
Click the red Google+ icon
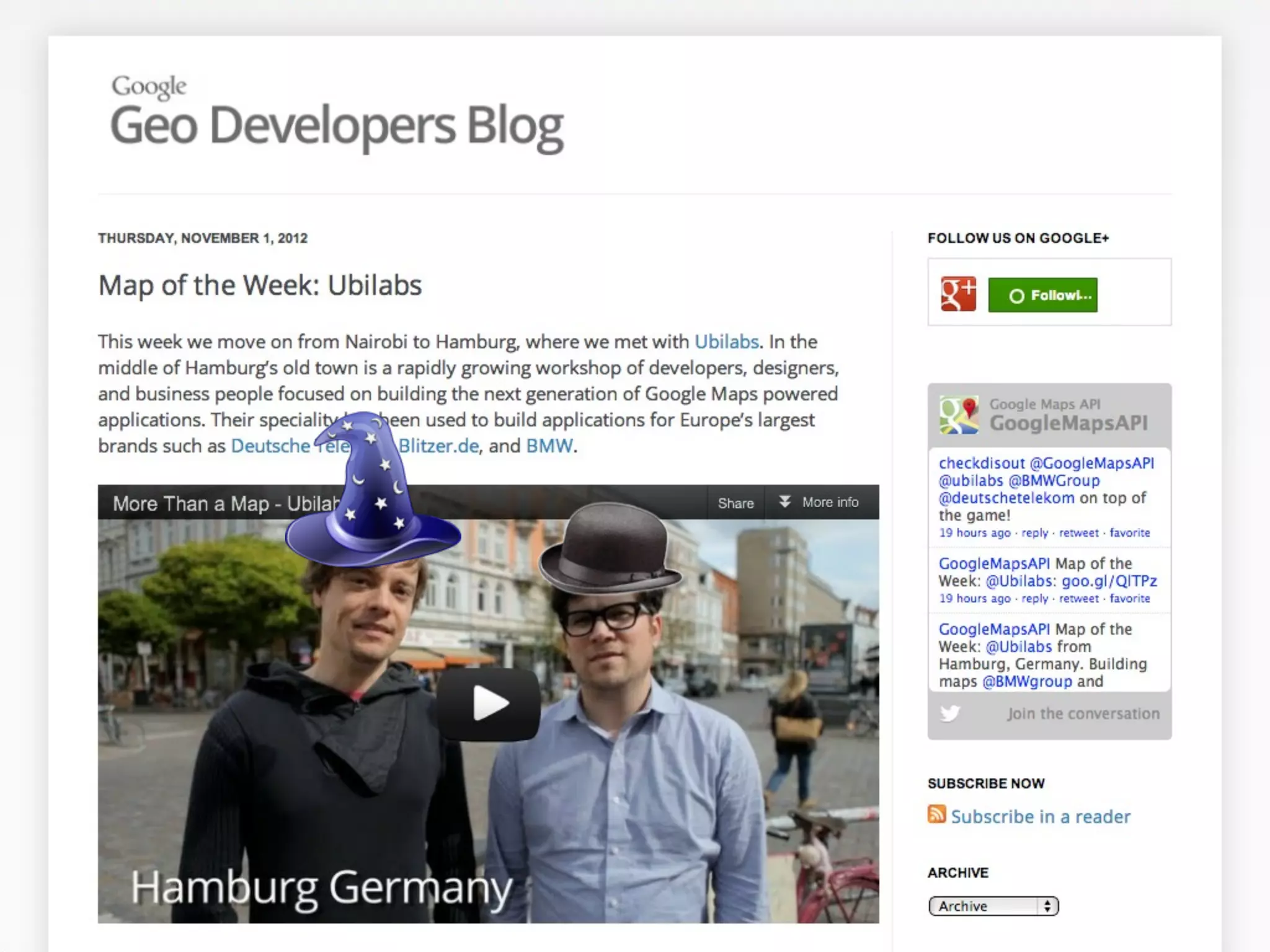point(957,294)
